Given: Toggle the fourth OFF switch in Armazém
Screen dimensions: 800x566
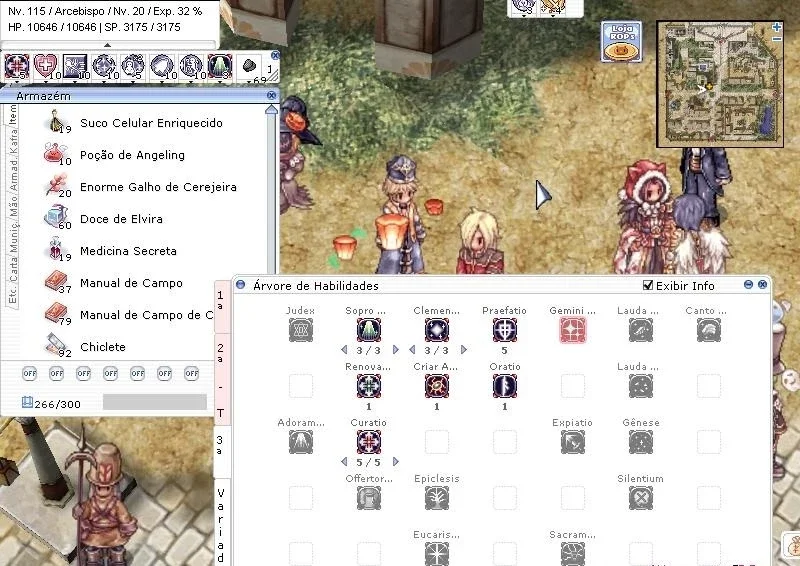Looking at the screenshot, I should tap(111, 374).
